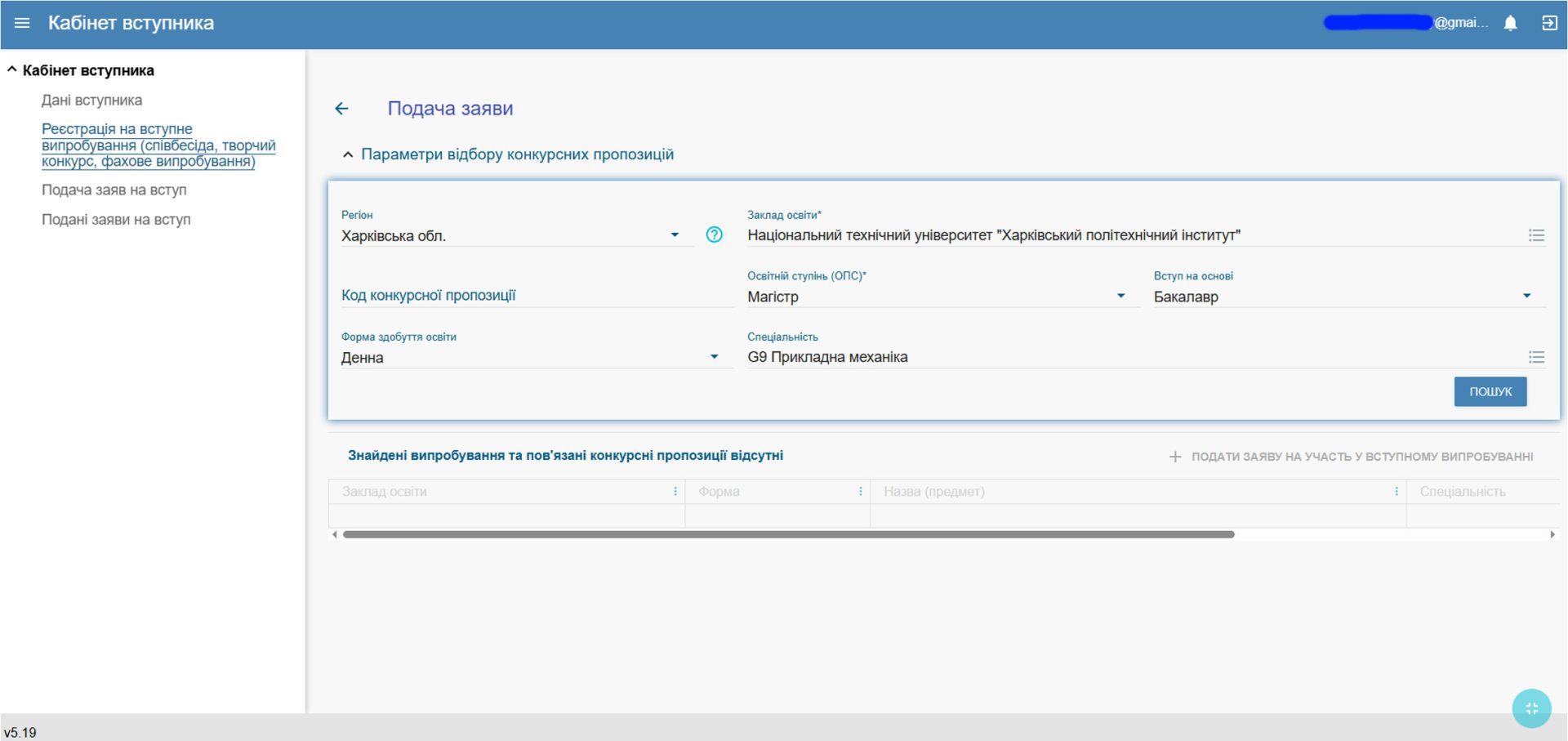Viewport: 1568px width, 741px height.
Task: Click the back arrow next to Подача заяви
Action: tap(341, 109)
